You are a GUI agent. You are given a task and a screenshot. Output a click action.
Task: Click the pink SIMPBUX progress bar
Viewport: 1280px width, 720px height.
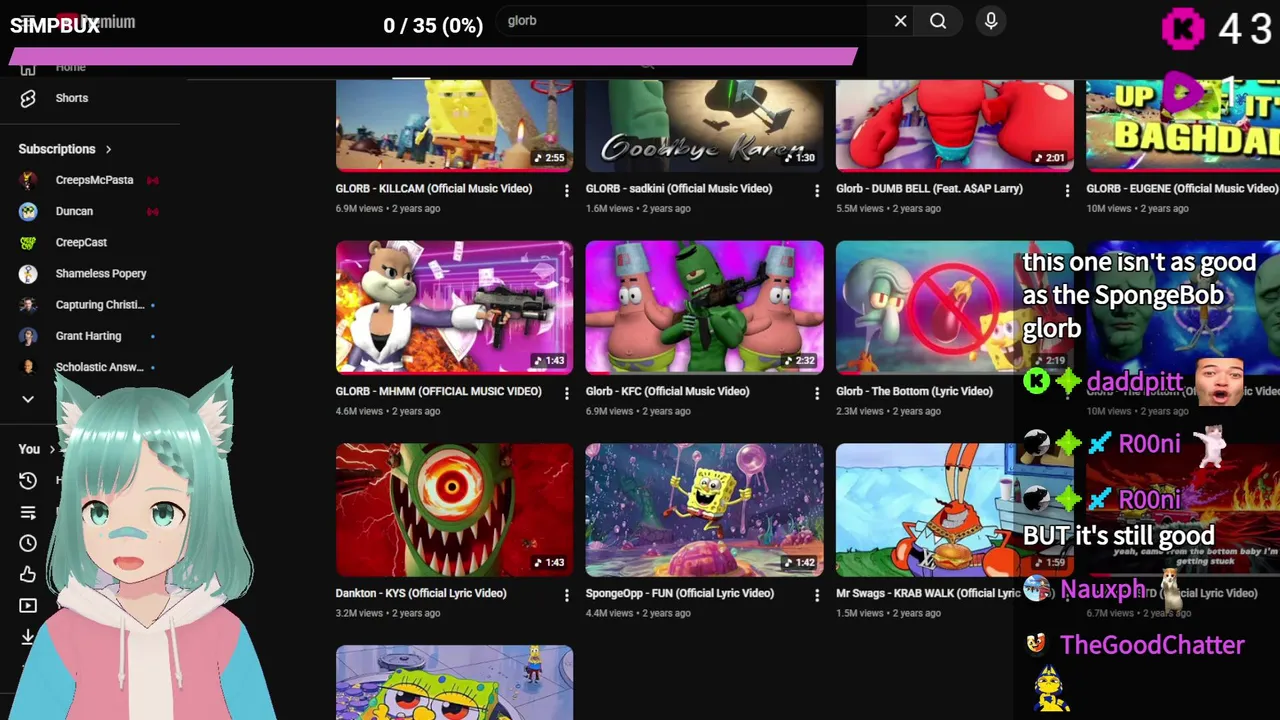point(433,58)
